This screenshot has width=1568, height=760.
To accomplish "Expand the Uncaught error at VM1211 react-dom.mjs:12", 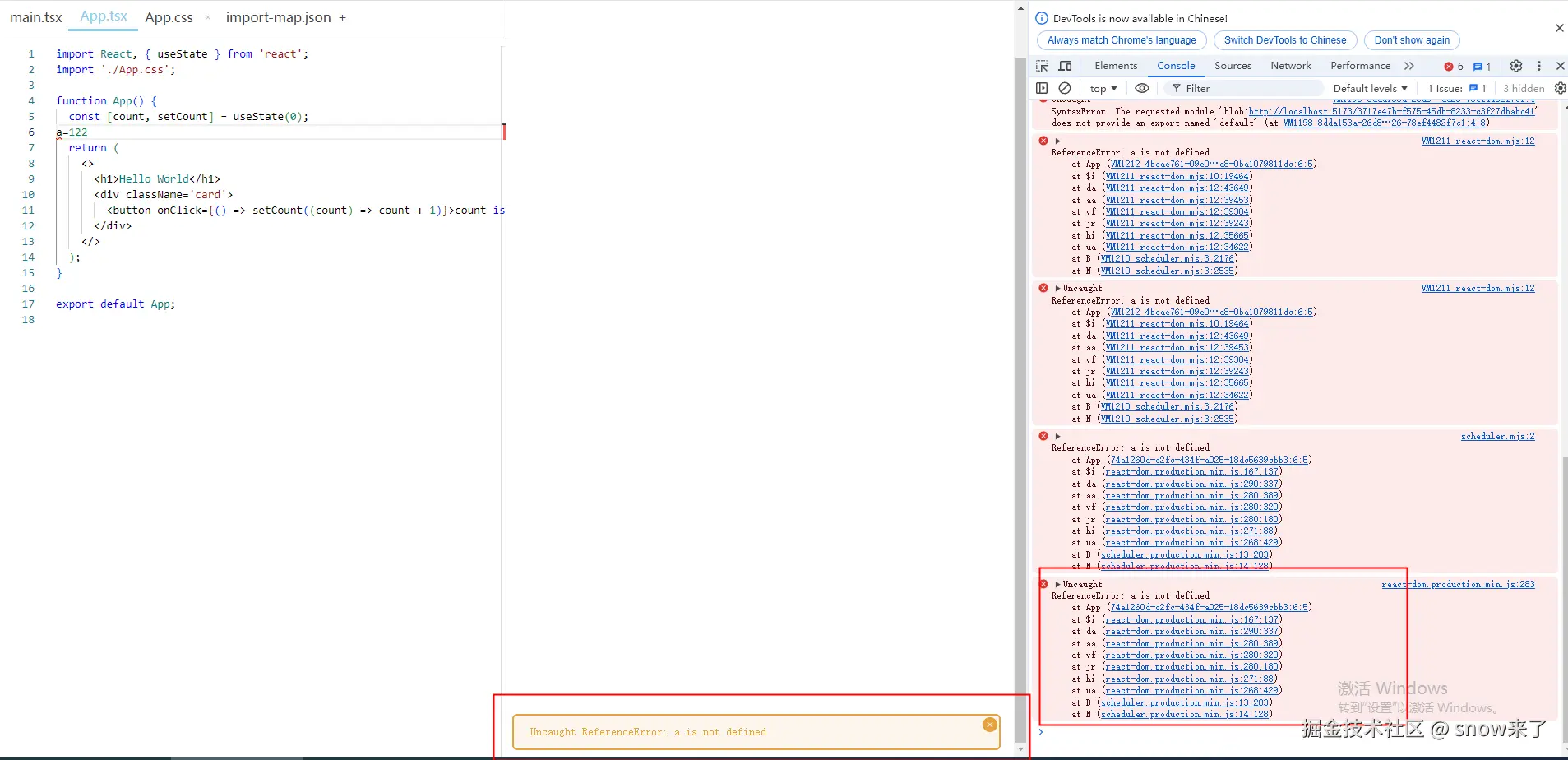I will click(x=1057, y=289).
